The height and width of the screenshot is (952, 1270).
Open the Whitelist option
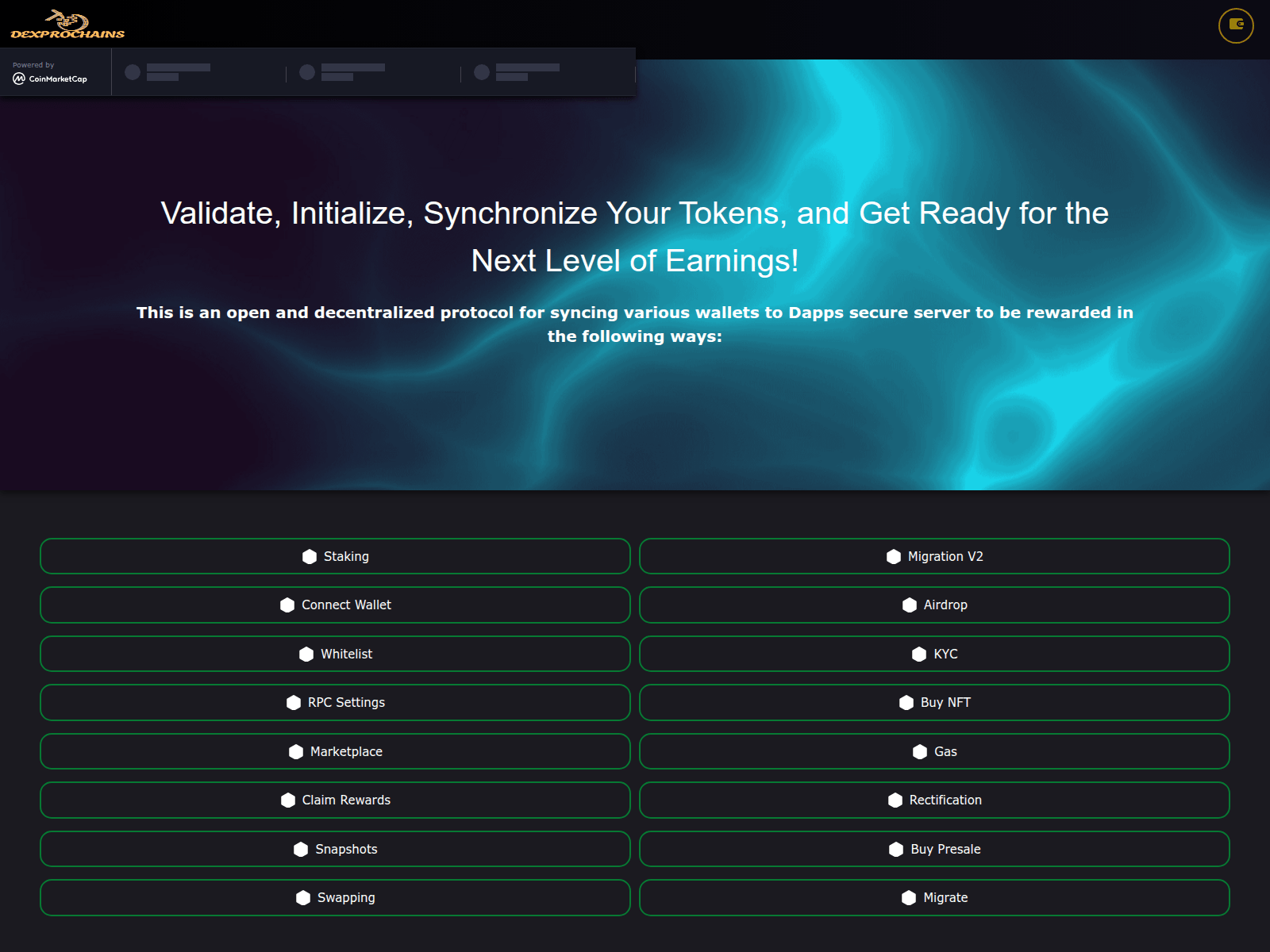tap(335, 654)
